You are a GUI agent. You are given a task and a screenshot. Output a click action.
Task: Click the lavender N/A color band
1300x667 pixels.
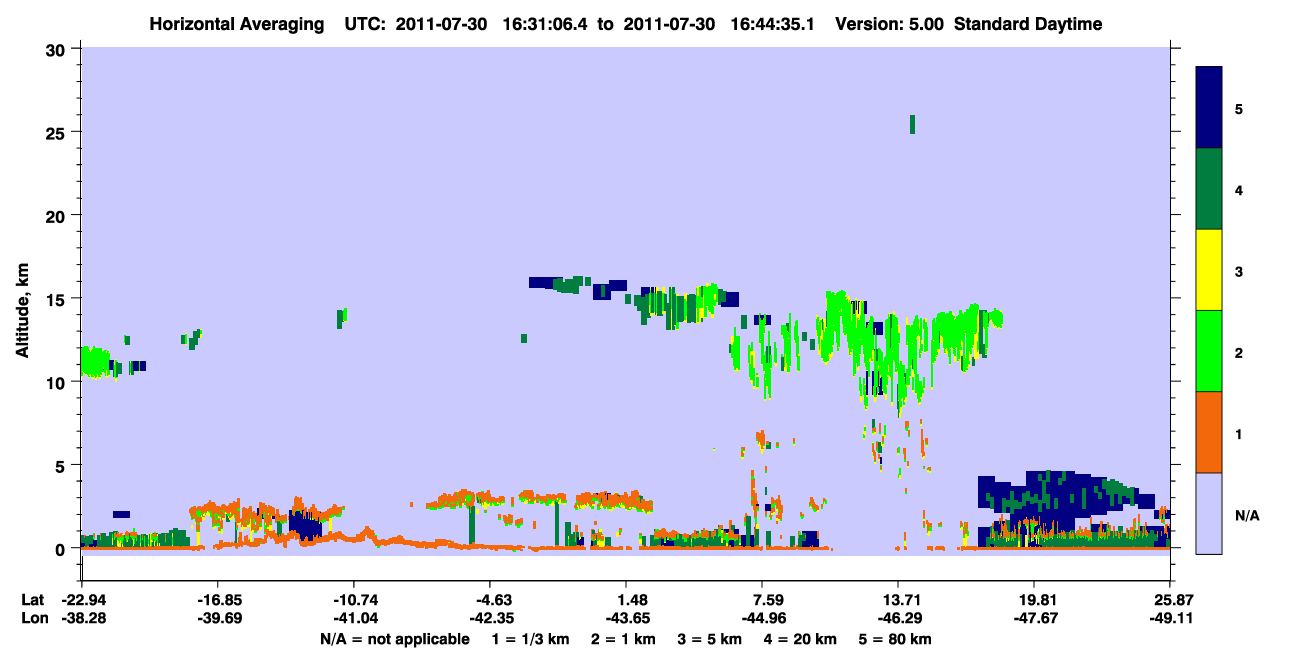(x=1209, y=513)
